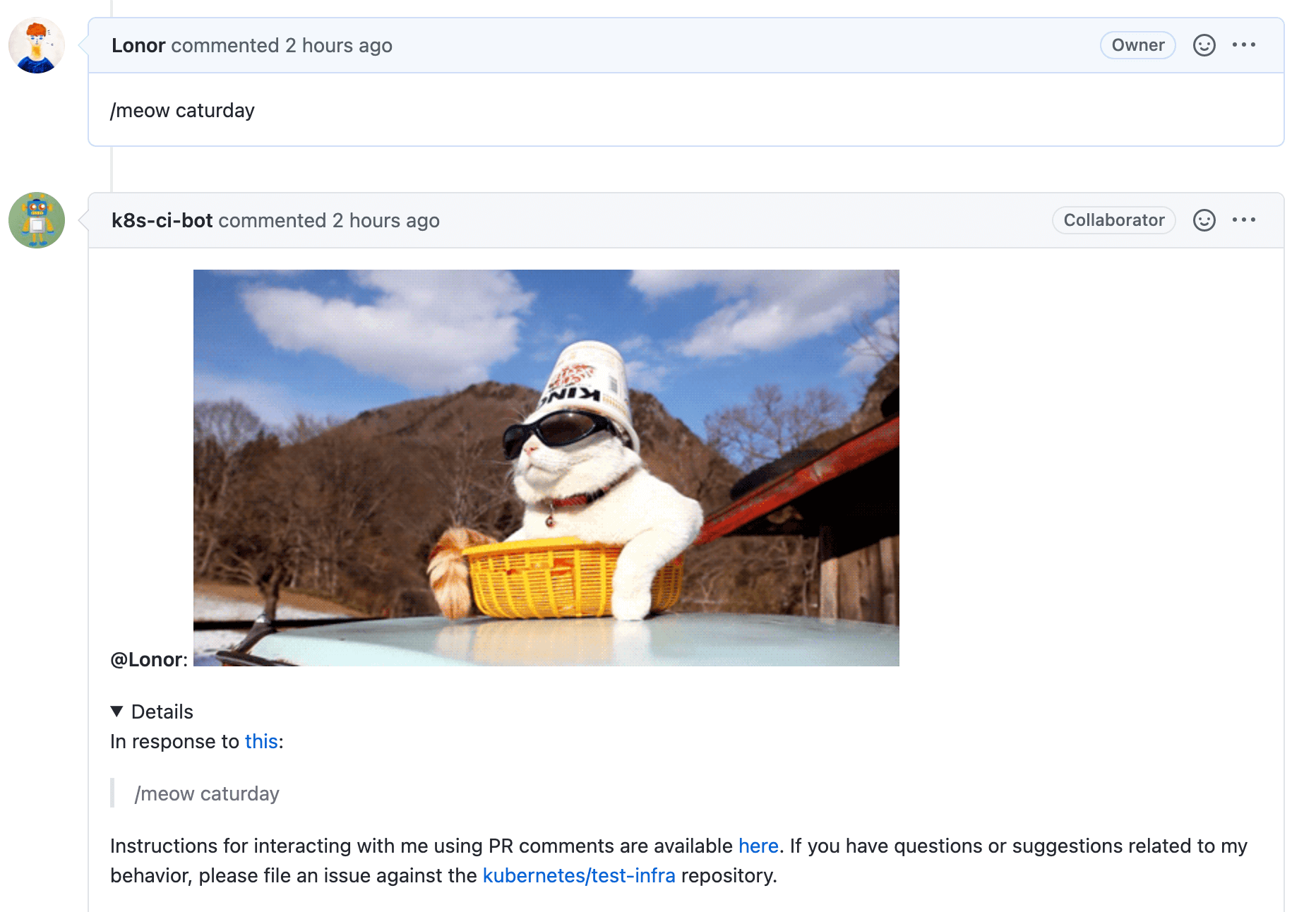Open the "here" instructions link
Viewport: 1316px width, 912px height.
(x=758, y=846)
